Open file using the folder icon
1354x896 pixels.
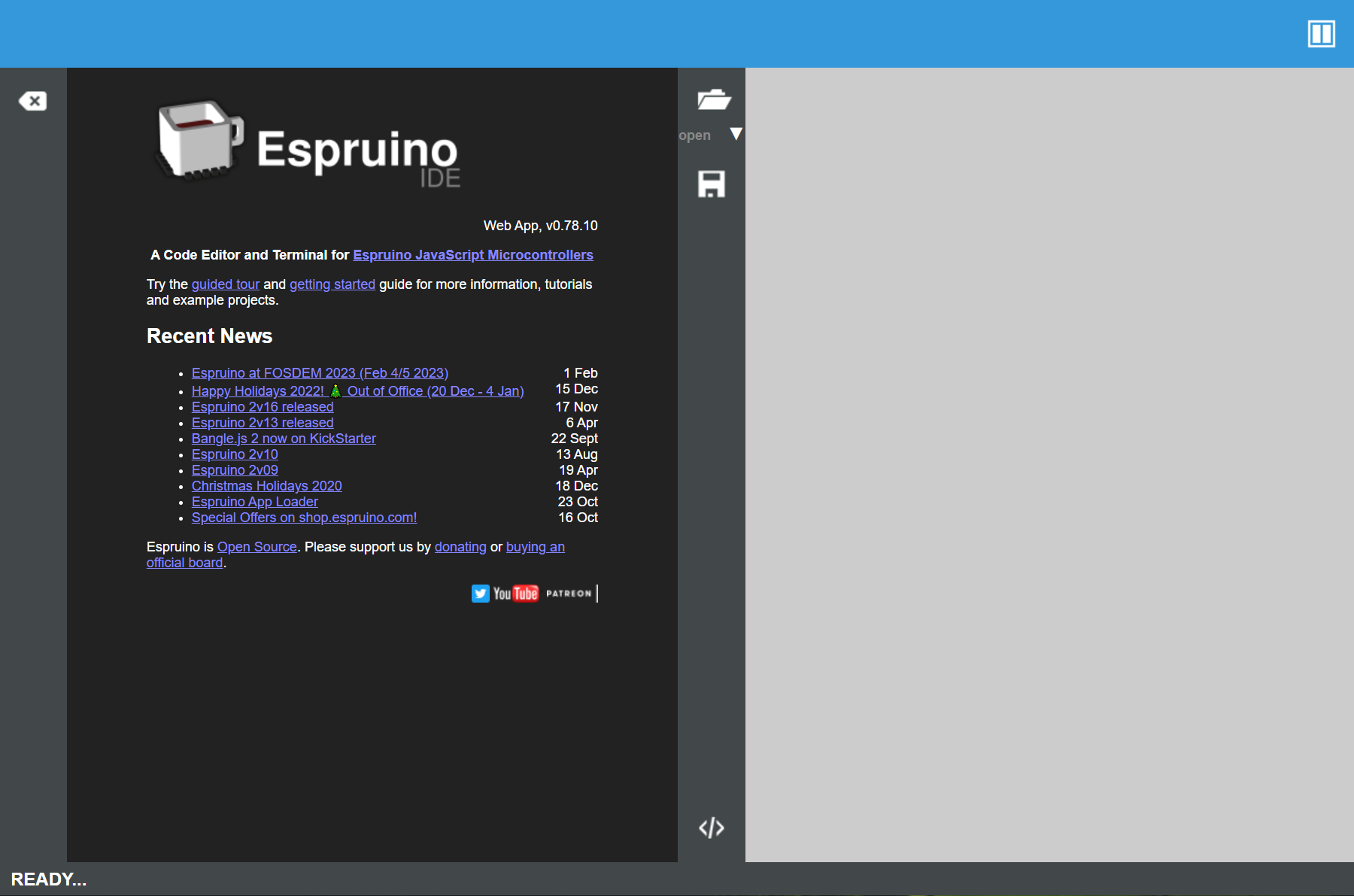click(x=713, y=99)
